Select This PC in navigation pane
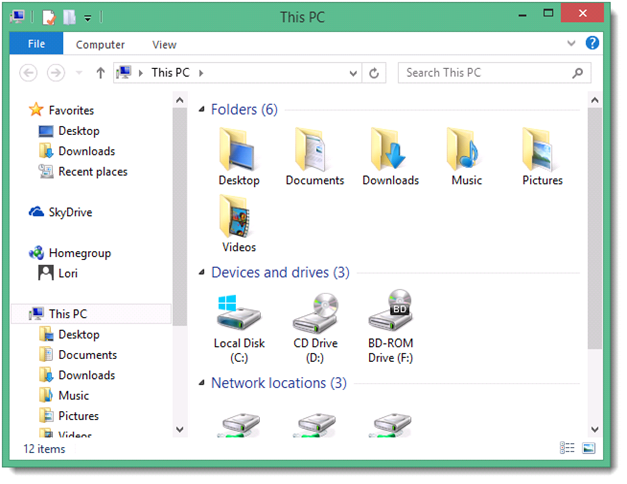This screenshot has width=627, height=484. click(x=91, y=314)
